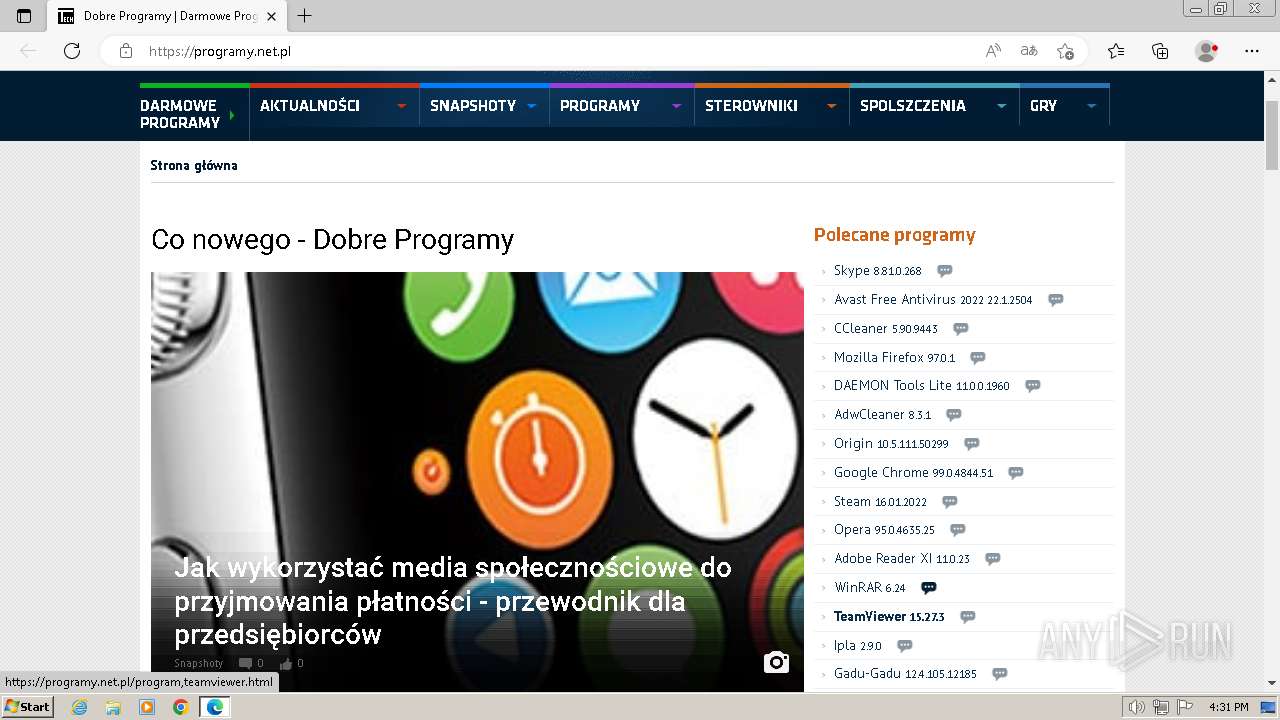The image size is (1280, 720).
Task: Click comment bubble next to AdwCleaner
Action: coord(954,415)
